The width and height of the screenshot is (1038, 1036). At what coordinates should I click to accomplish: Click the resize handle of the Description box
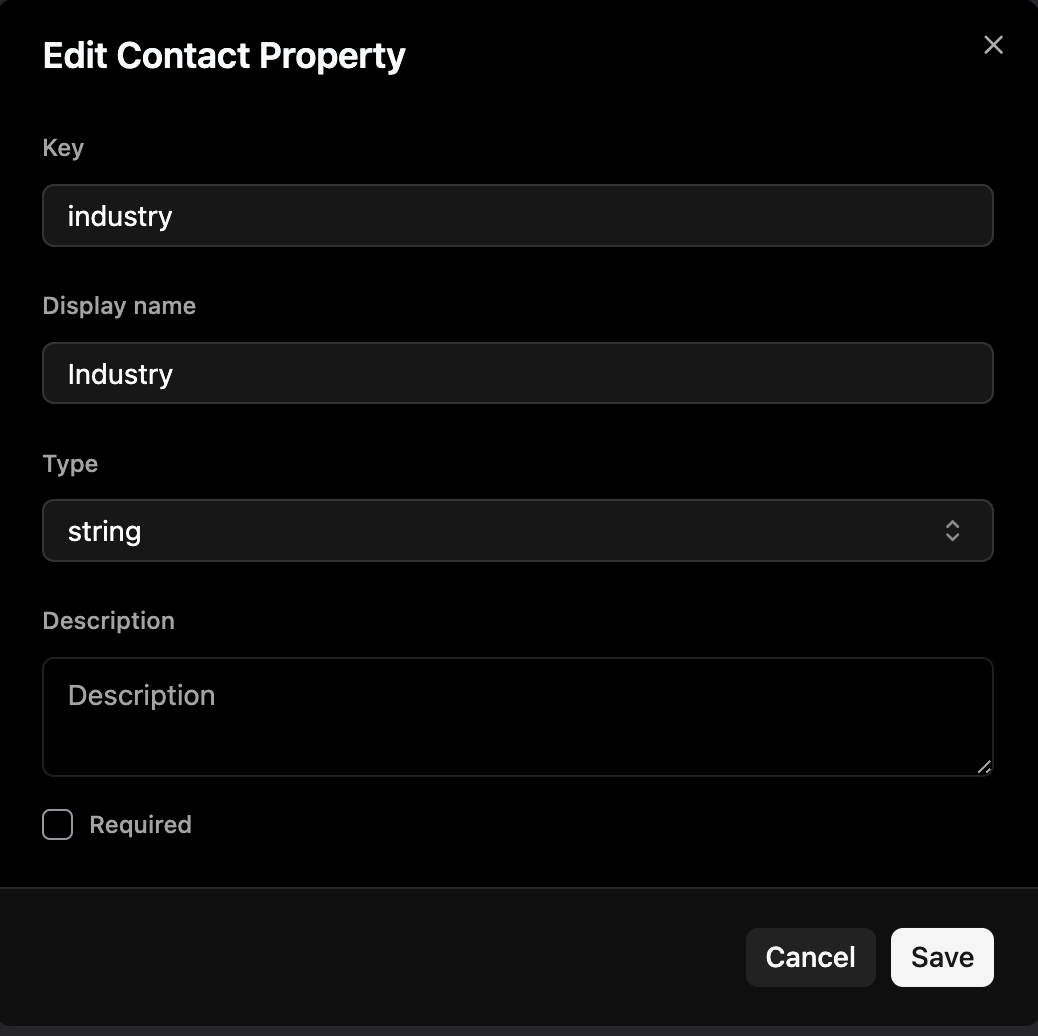[984, 766]
